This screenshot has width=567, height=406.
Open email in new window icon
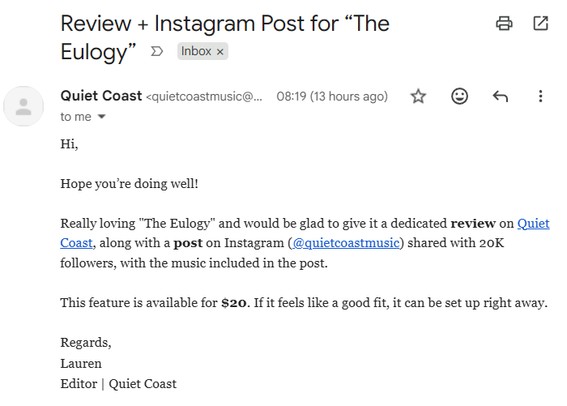pos(541,24)
